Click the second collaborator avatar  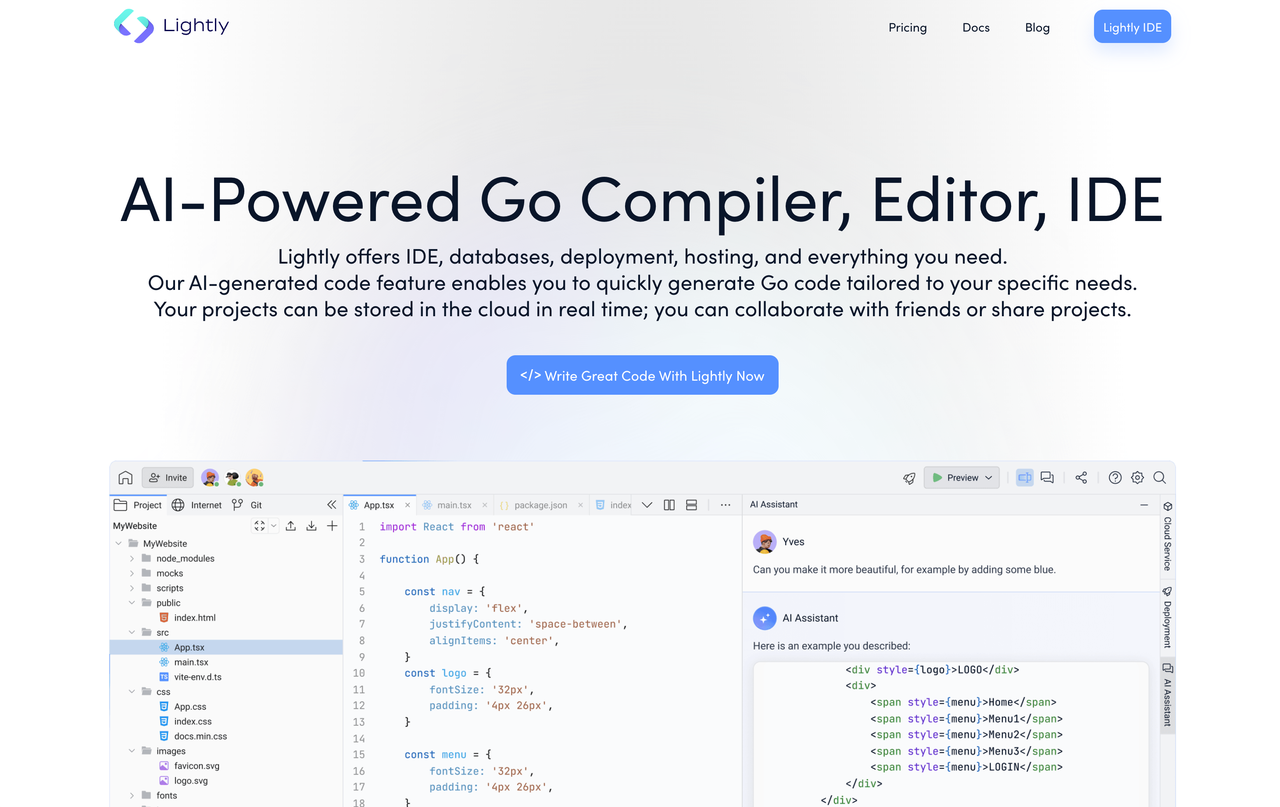click(x=232, y=478)
